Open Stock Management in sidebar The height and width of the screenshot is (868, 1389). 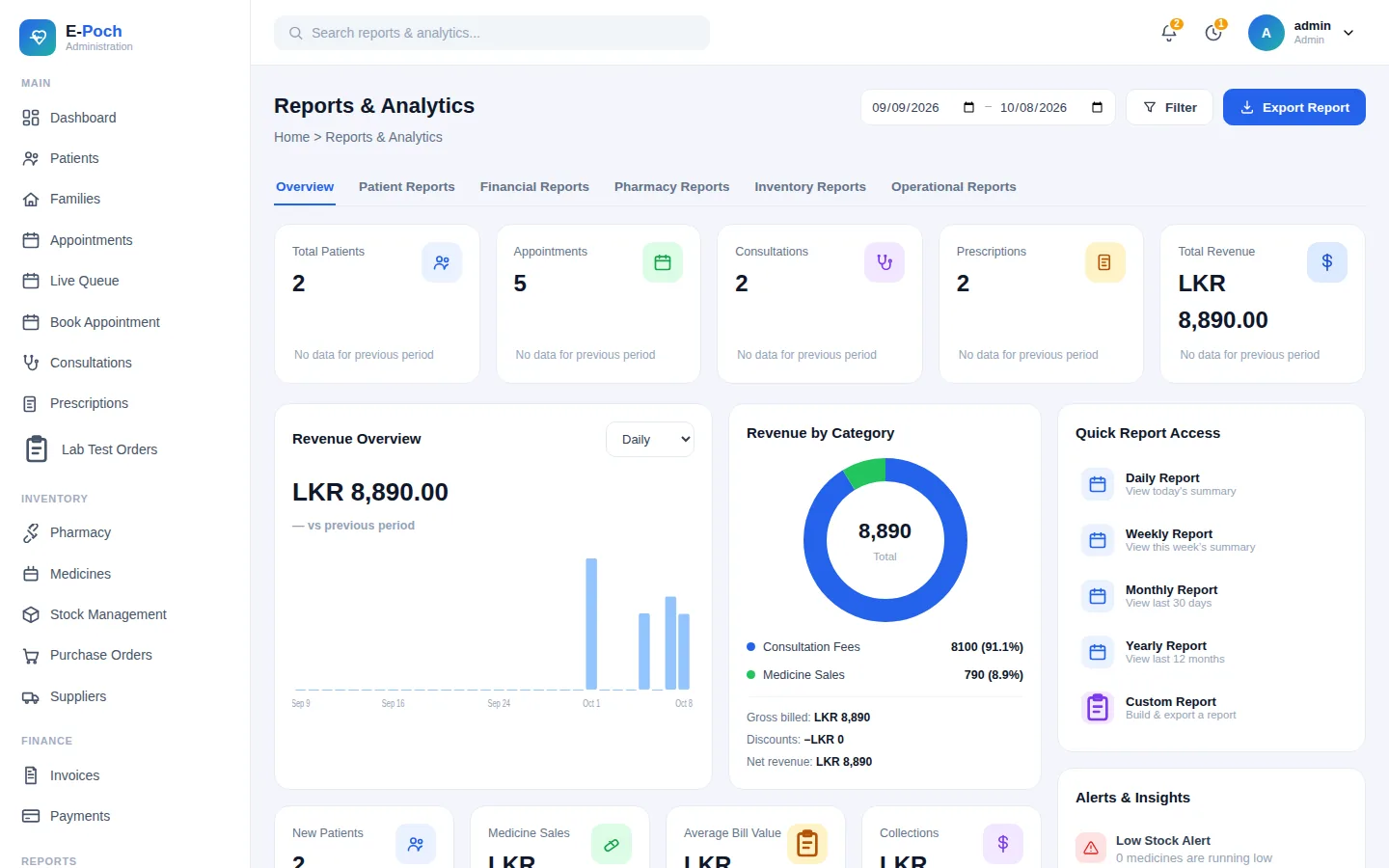pyautogui.click(x=125, y=614)
